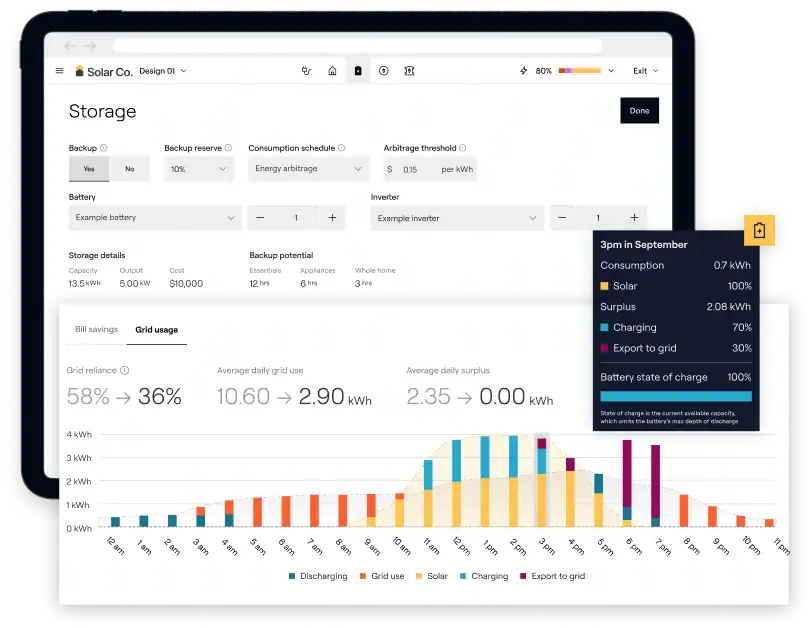Viewport: 812px width, 628px height.
Task: Select the Grid usage tab
Action: coord(156,329)
